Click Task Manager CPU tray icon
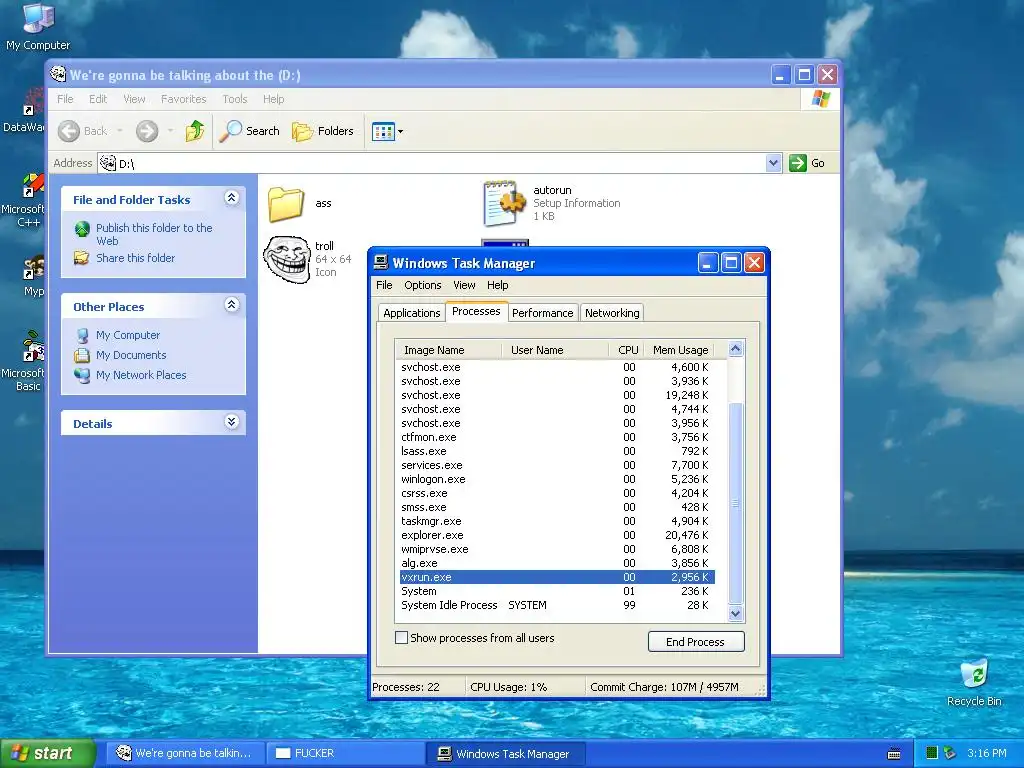The image size is (1024, 768). point(932,753)
